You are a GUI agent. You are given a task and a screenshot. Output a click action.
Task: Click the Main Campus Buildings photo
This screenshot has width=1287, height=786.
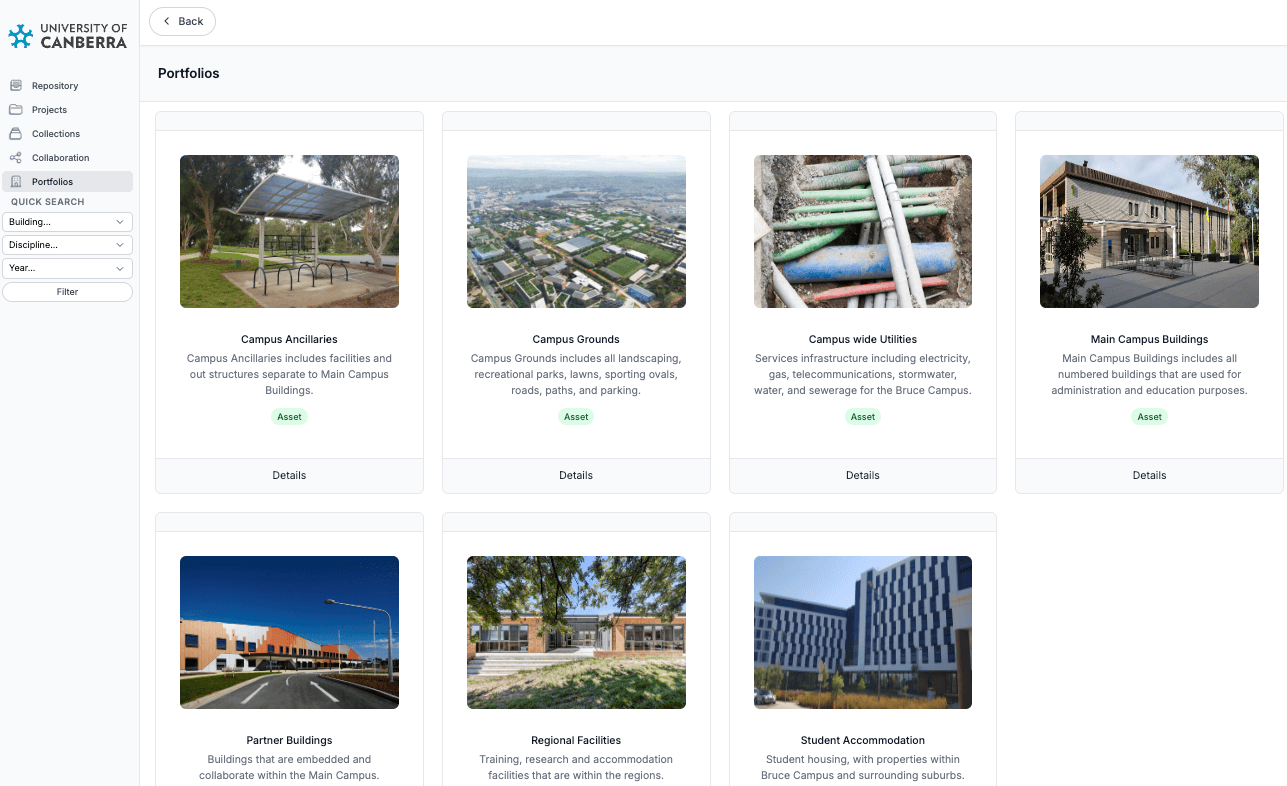coord(1149,231)
